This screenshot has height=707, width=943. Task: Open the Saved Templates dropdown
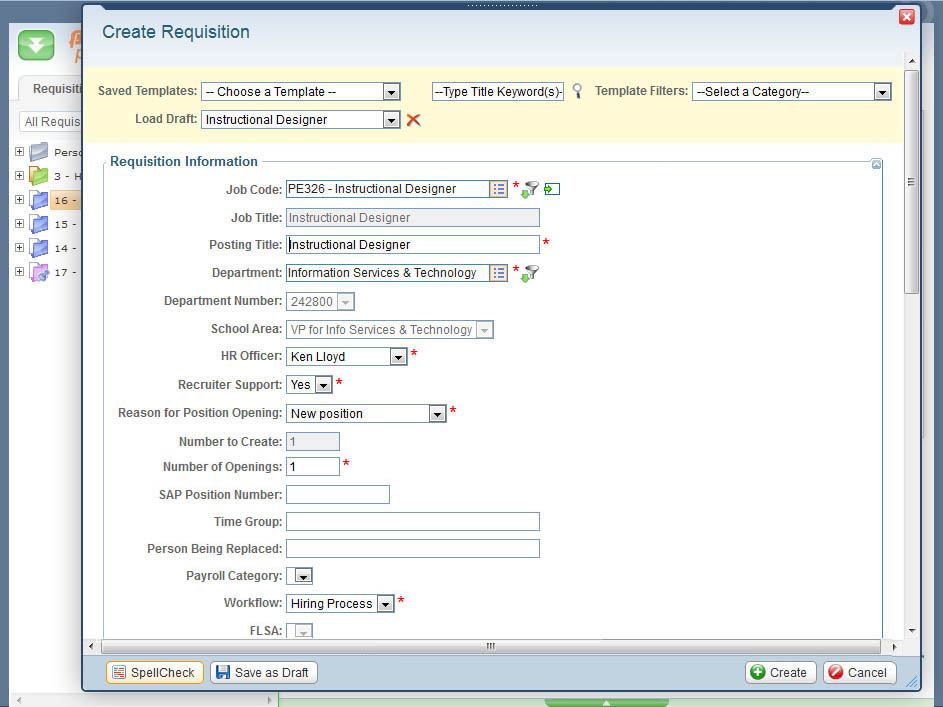point(391,92)
